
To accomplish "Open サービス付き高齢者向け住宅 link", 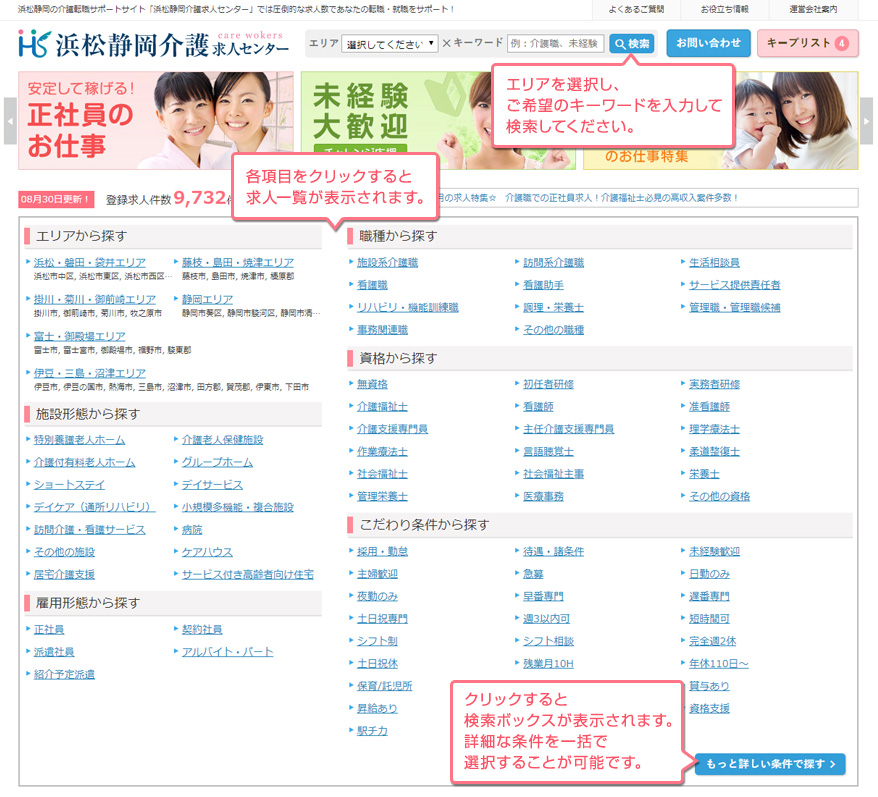I will tap(247, 574).
